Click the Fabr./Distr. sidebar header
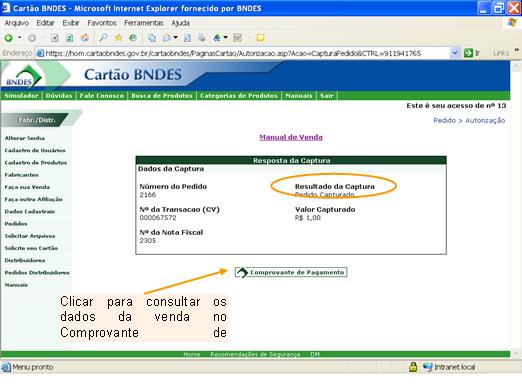This screenshot has width=522, height=391. tap(37, 120)
